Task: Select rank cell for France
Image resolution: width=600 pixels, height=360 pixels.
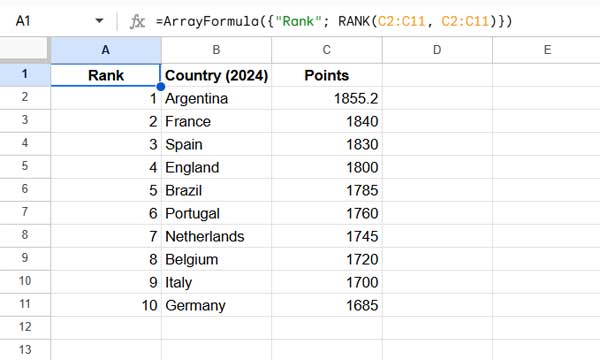Action: [x=106, y=121]
